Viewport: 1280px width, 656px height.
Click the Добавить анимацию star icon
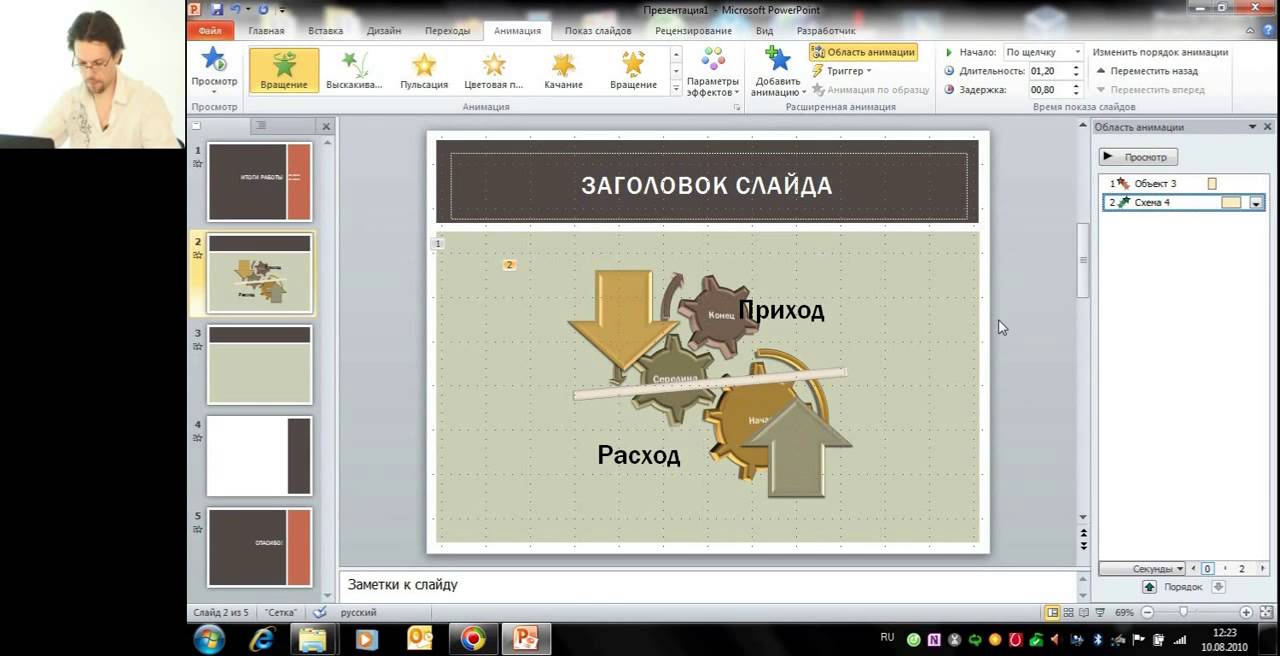tap(778, 58)
